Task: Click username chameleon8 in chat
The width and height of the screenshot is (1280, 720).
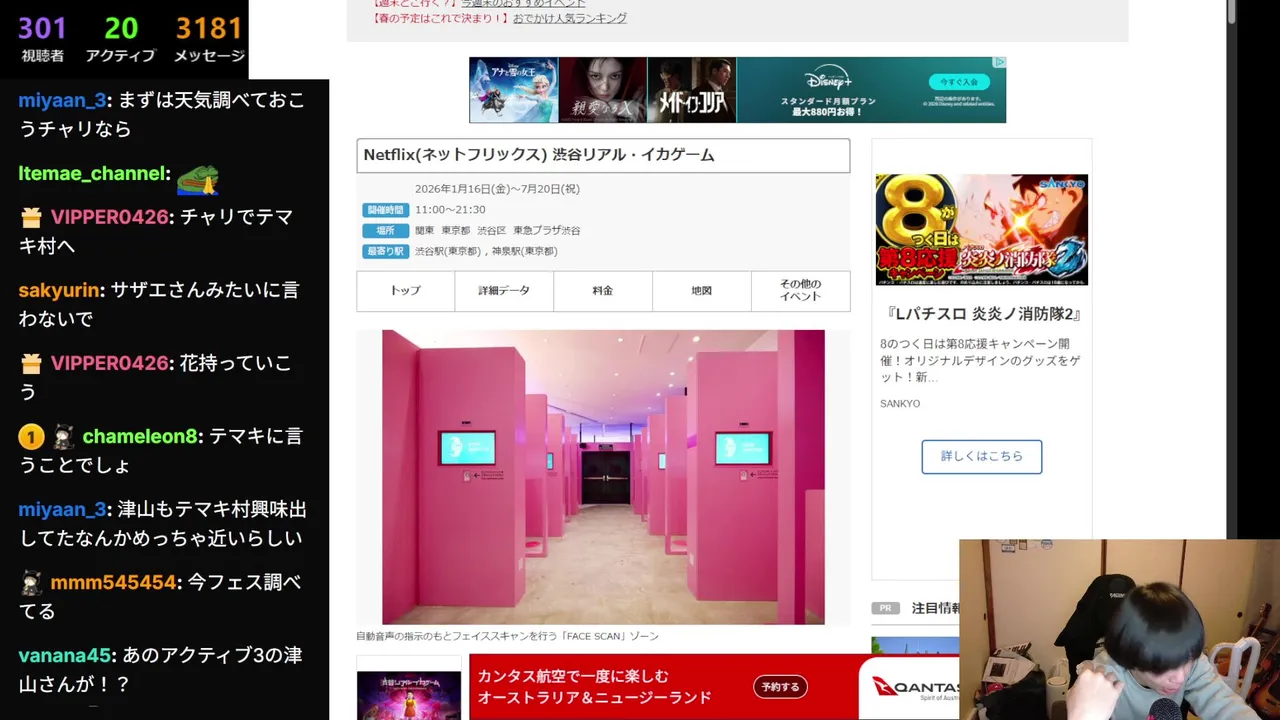Action: (x=140, y=437)
